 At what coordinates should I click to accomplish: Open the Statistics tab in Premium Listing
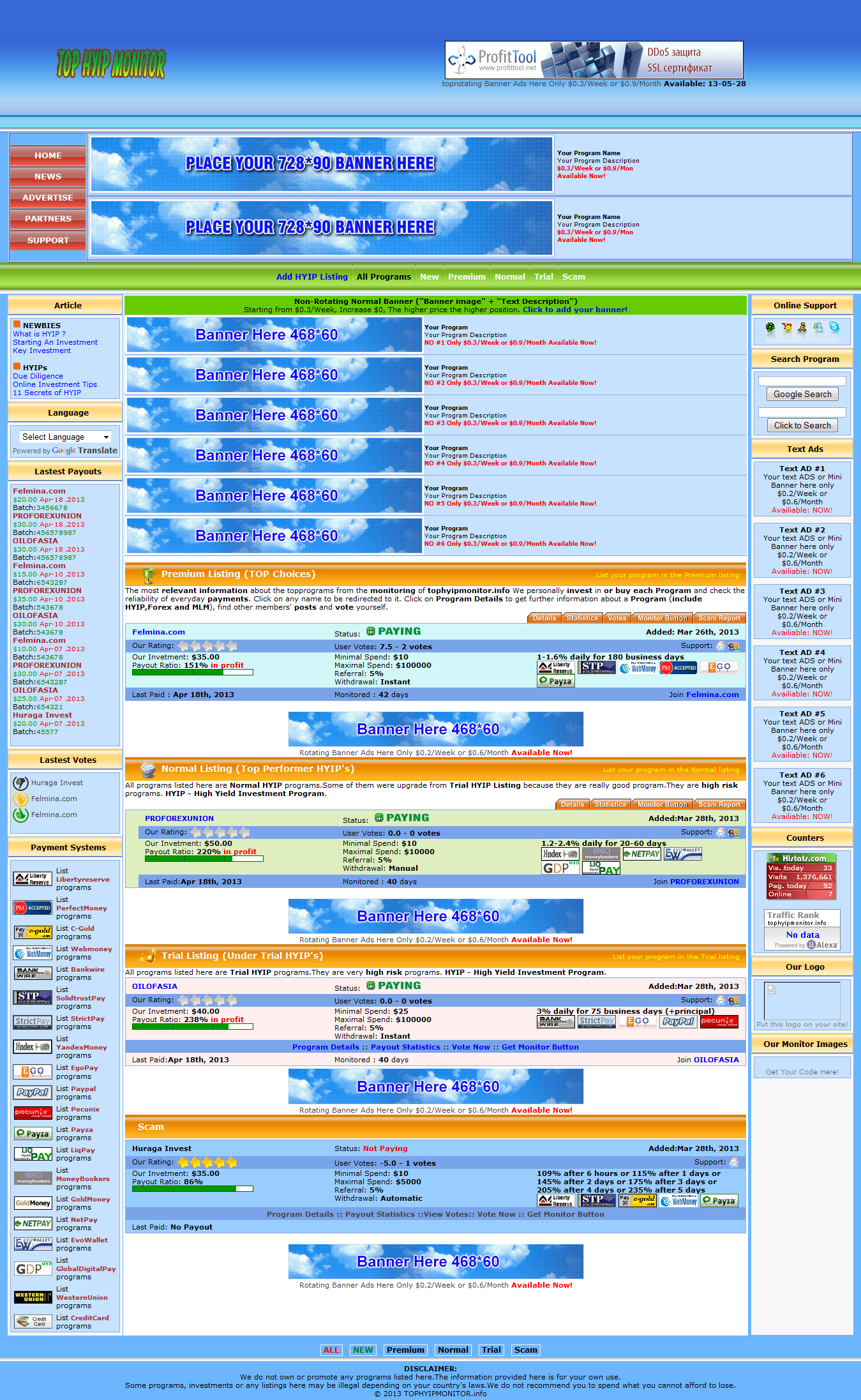(x=582, y=618)
